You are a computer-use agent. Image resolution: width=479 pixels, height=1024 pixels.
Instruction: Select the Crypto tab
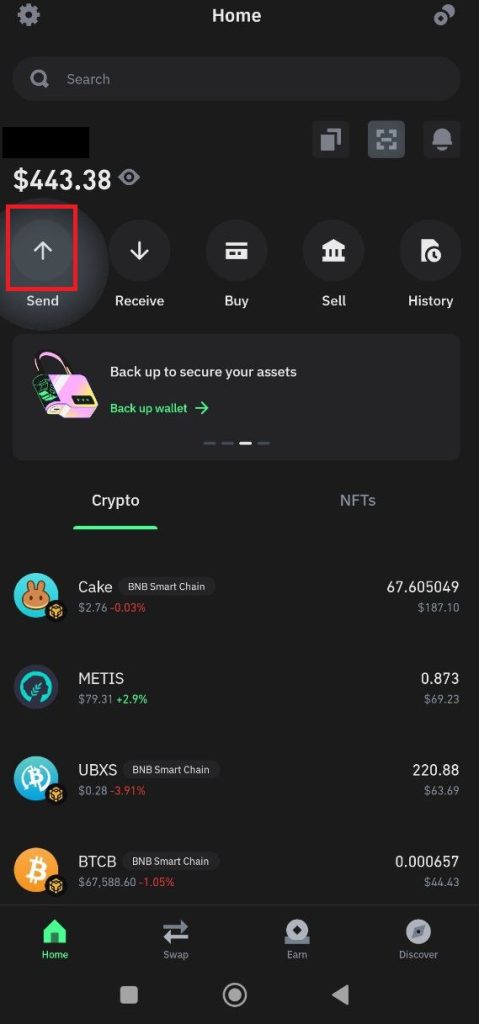tap(116, 501)
